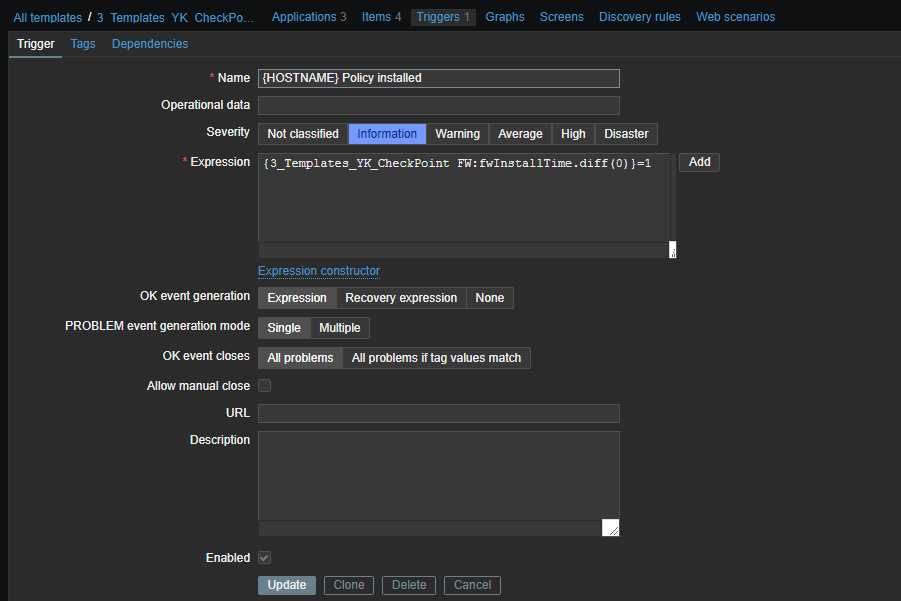901x601 pixels.
Task: Toggle the Enabled checkbox
Action: (264, 557)
